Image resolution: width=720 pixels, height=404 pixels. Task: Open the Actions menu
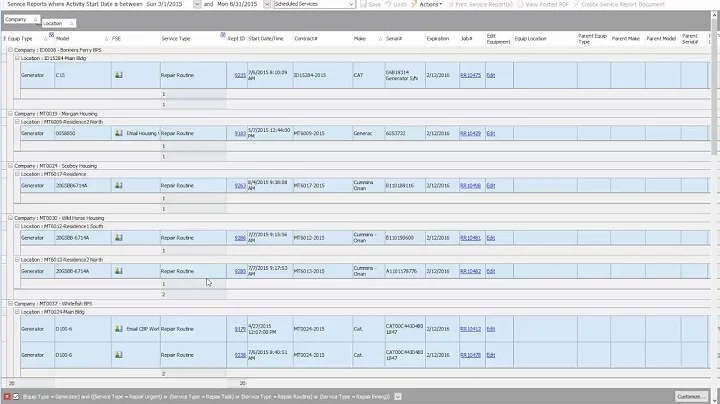[x=427, y=4]
